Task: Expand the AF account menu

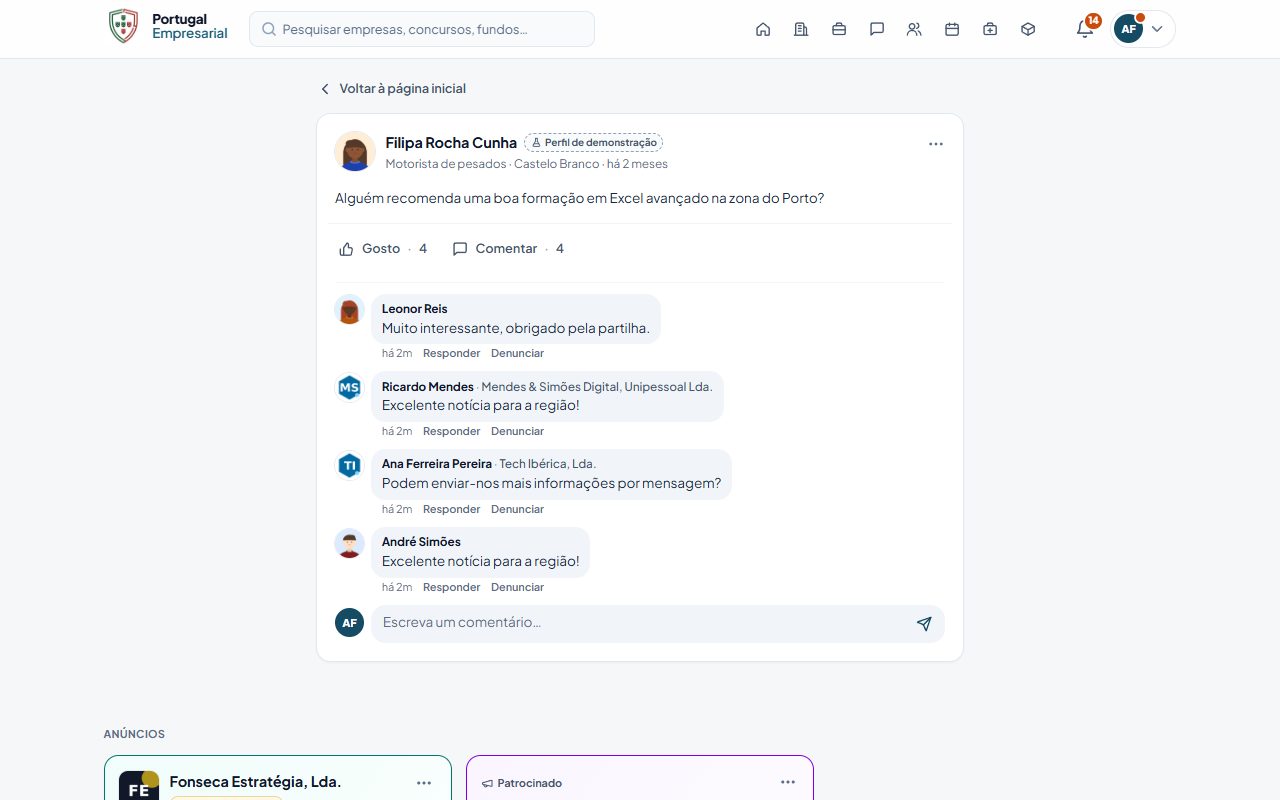Action: (x=1143, y=29)
